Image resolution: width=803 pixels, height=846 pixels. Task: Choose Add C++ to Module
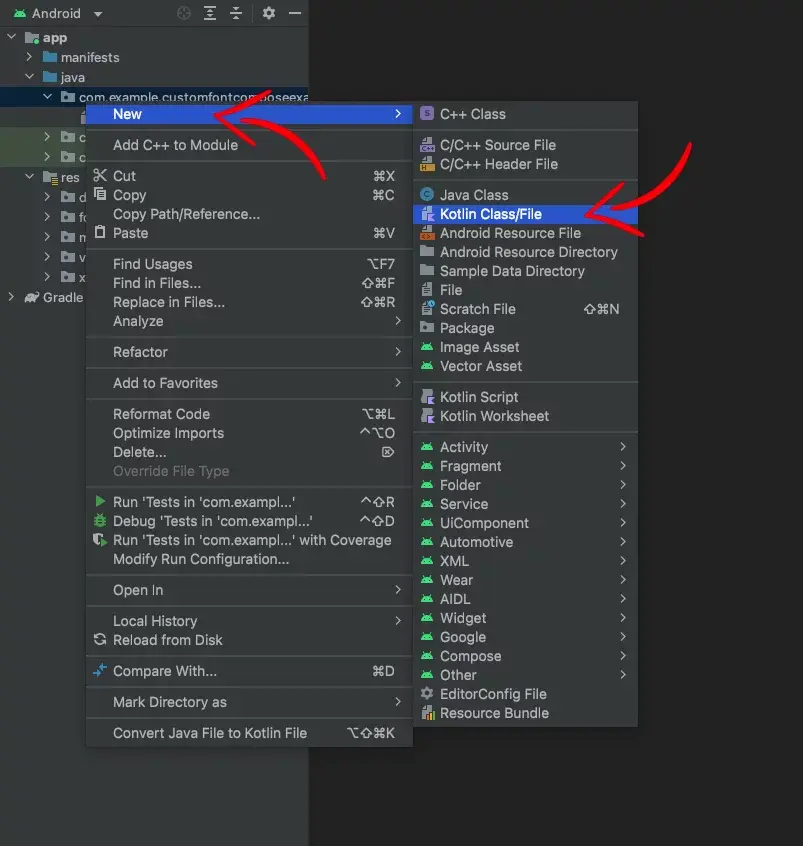click(249, 145)
